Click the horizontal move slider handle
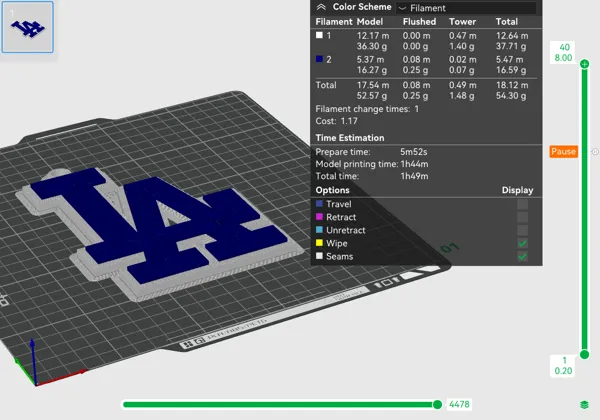Viewport: 600px width, 420px height. point(437,404)
